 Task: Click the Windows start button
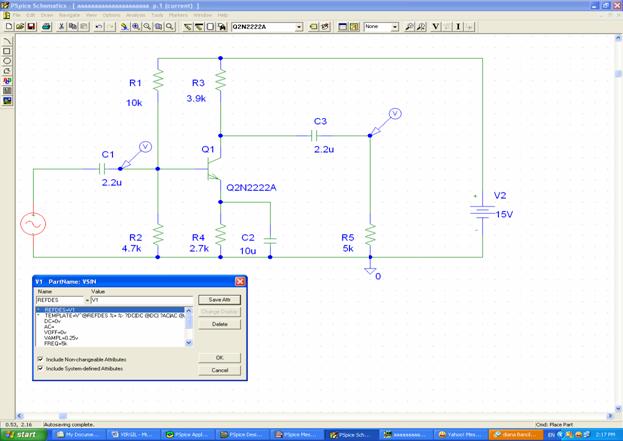click(22, 434)
